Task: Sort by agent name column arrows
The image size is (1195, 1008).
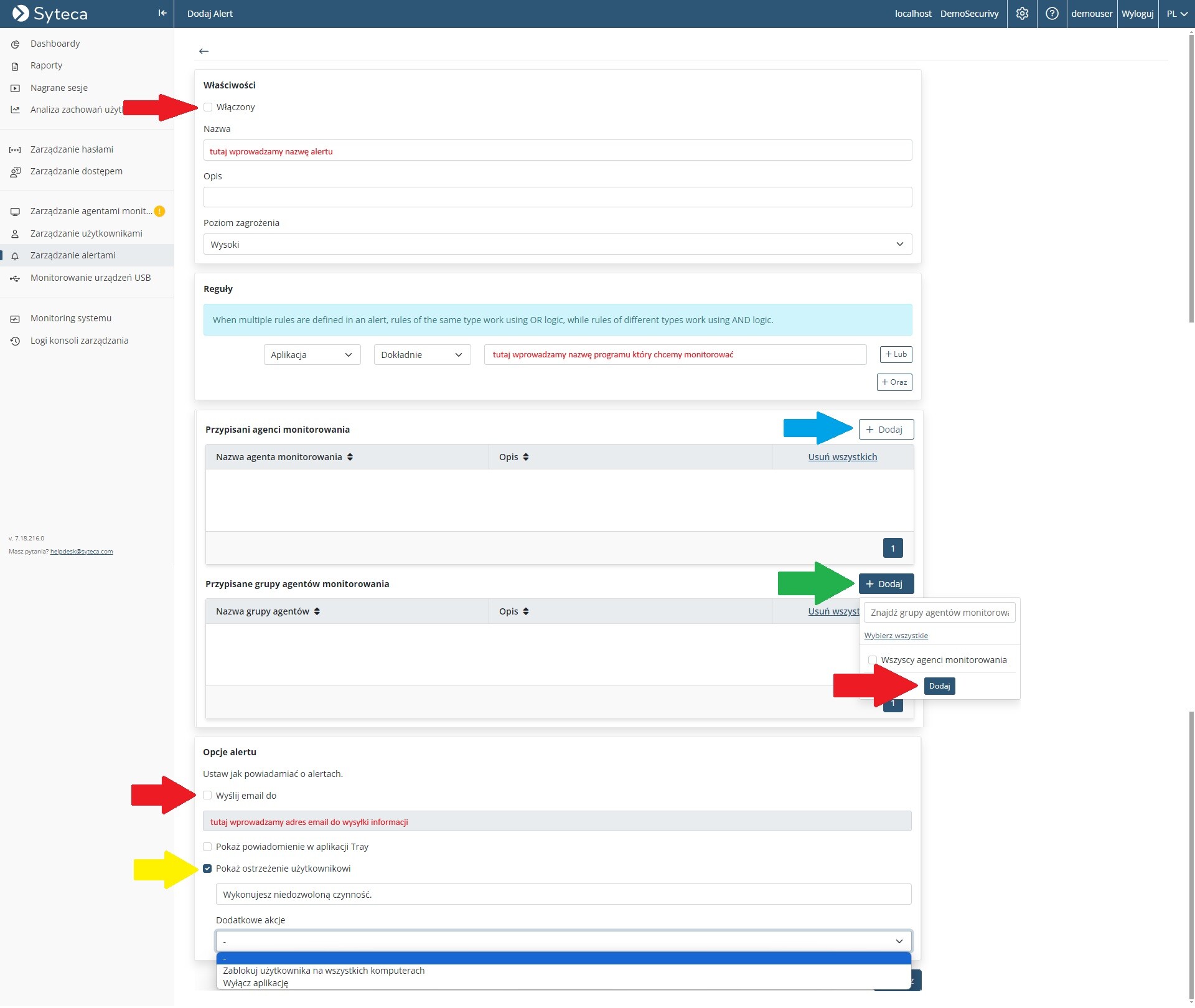Action: click(x=350, y=458)
